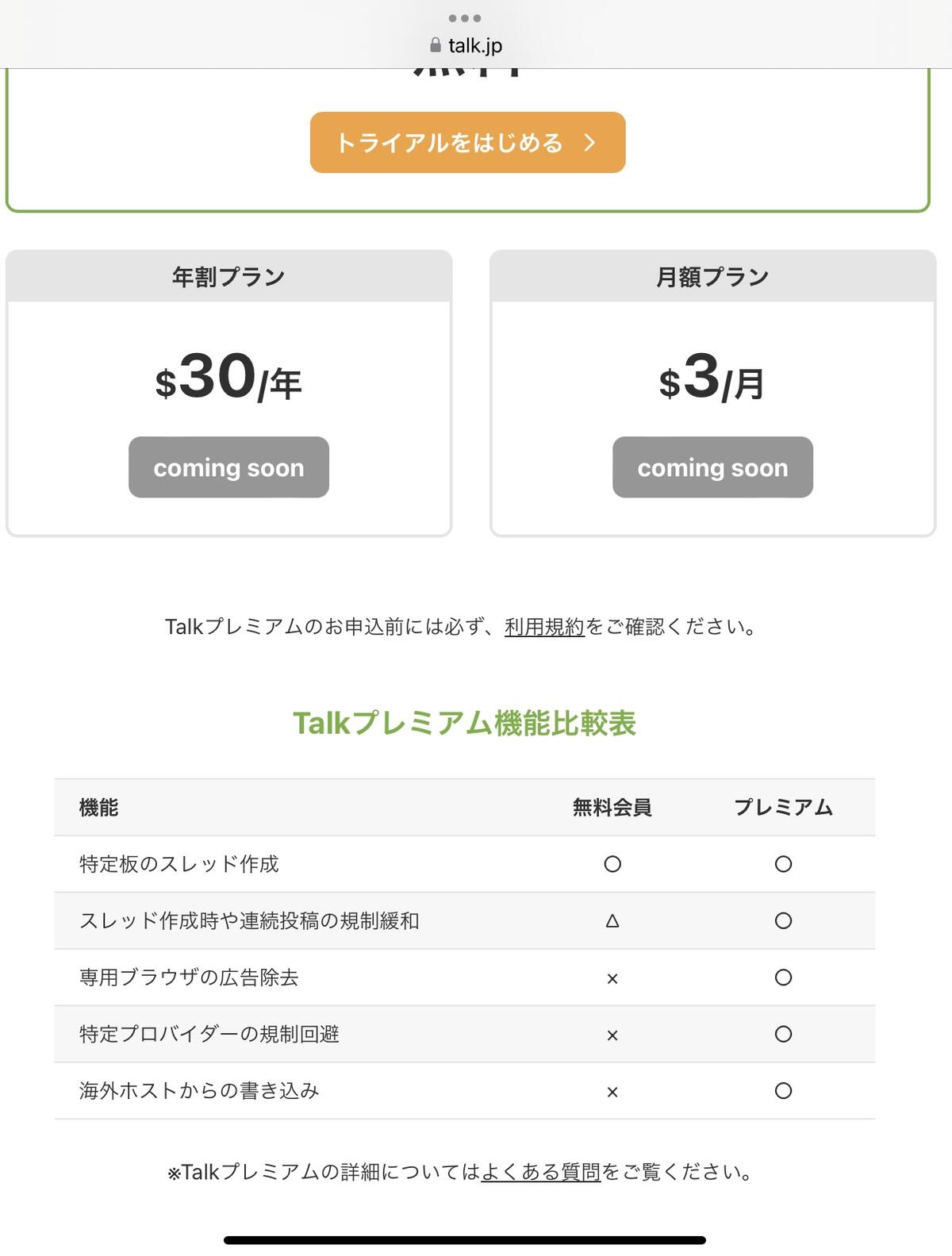Click the $3/月 price
Image resolution: width=952 pixels, height=1256 pixels.
pyautogui.click(x=712, y=378)
